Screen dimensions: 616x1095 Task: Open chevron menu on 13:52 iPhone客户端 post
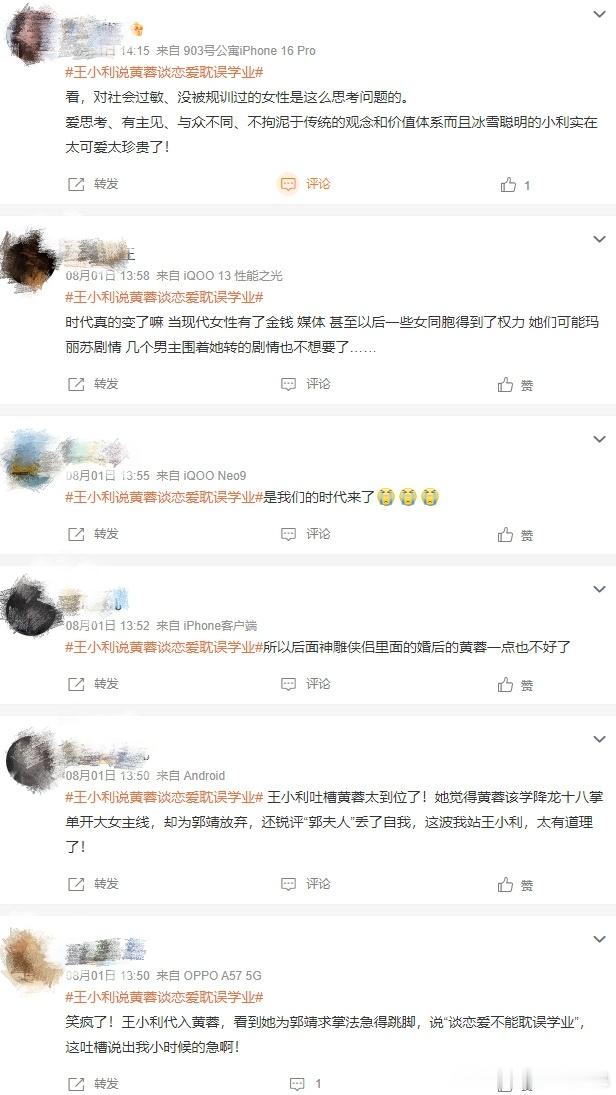599,589
